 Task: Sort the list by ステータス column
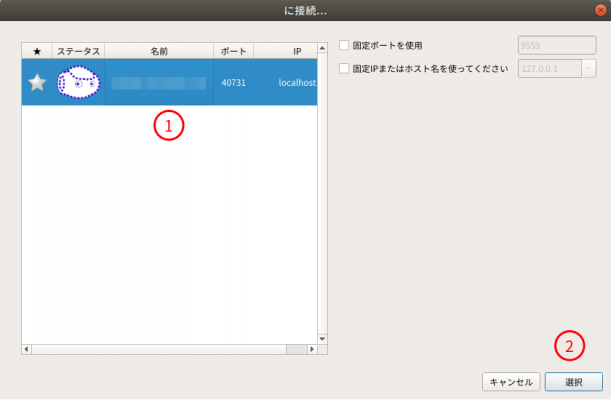pyautogui.click(x=78, y=50)
